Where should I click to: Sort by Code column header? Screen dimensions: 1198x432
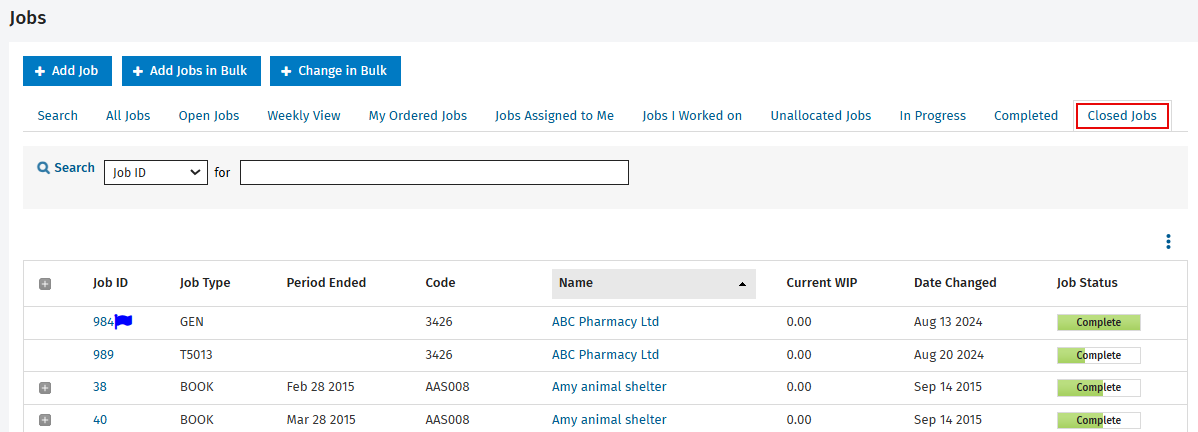[440, 283]
